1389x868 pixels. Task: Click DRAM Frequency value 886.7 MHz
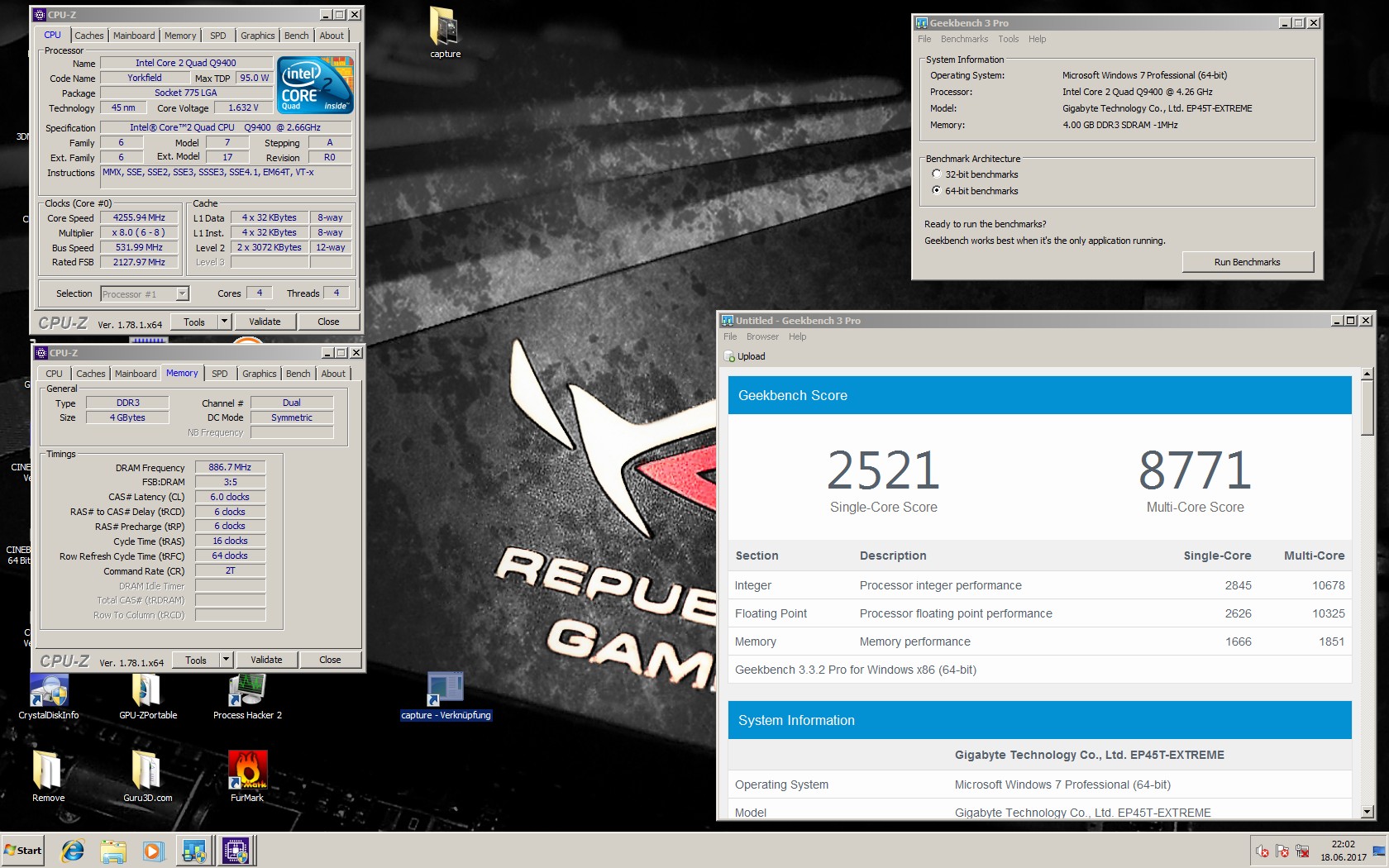(x=230, y=467)
